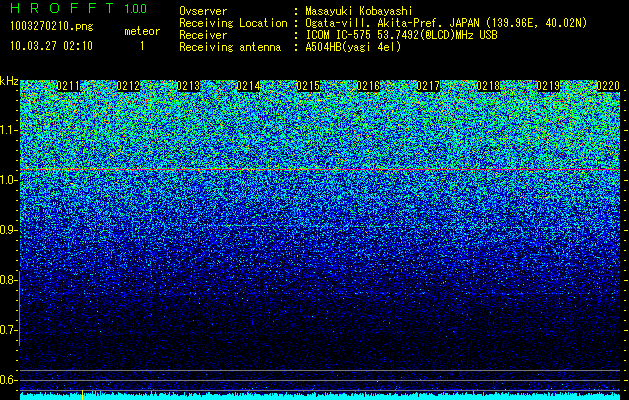Click the kHz axis unit label
The height and width of the screenshot is (400, 629).
click(9, 81)
